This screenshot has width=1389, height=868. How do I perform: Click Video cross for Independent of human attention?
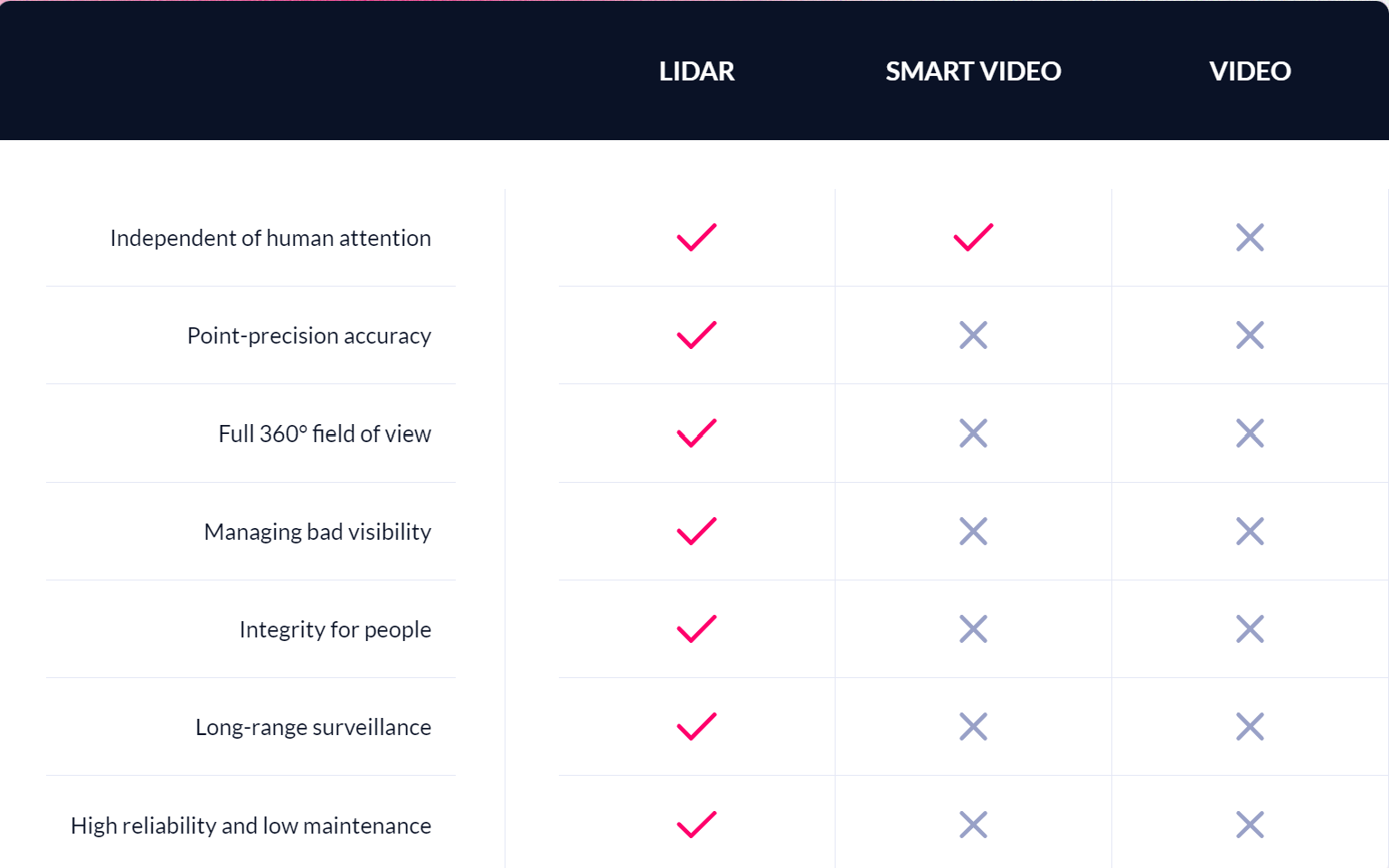click(1250, 238)
